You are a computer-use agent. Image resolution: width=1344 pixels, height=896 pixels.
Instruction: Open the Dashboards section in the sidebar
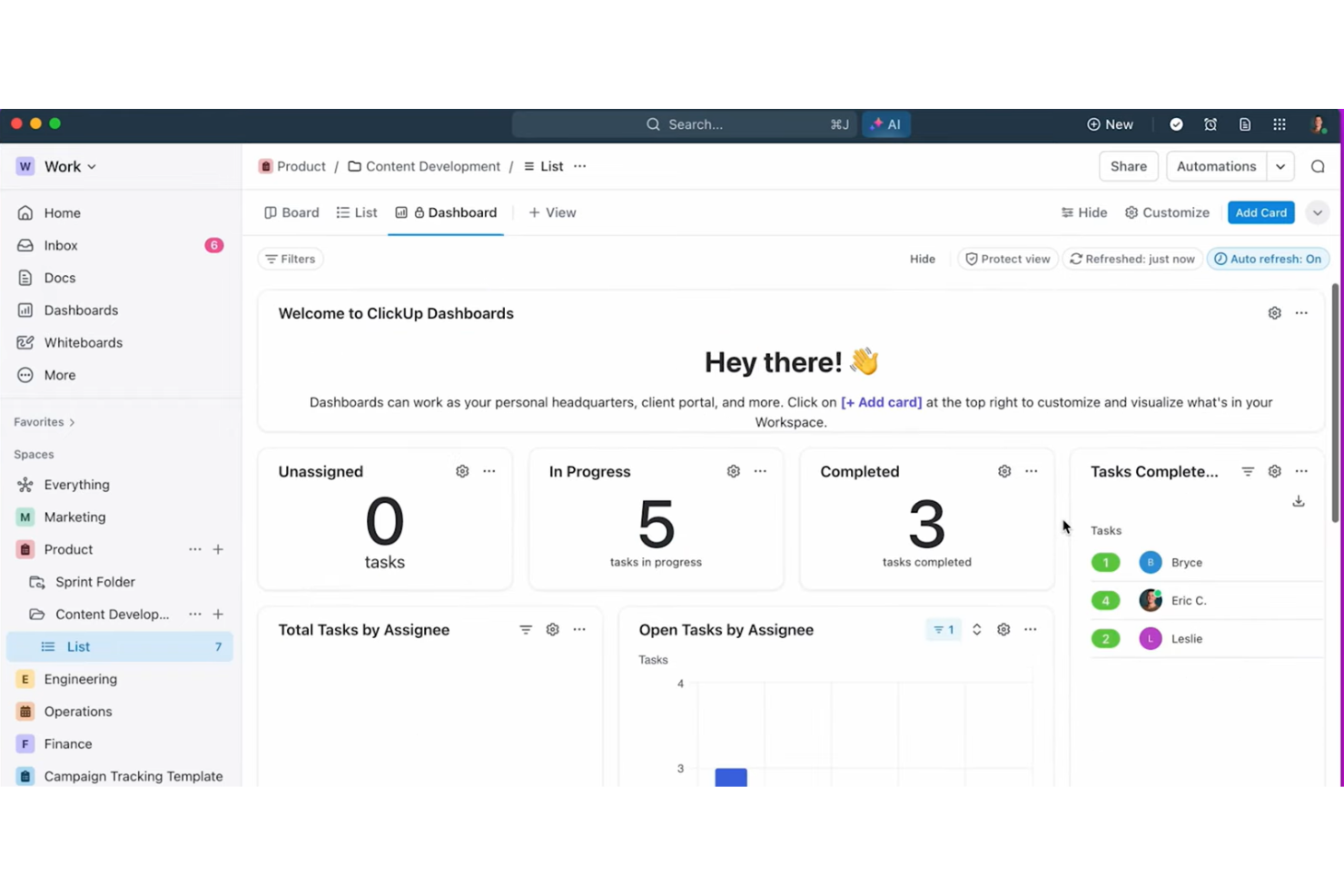(x=81, y=310)
